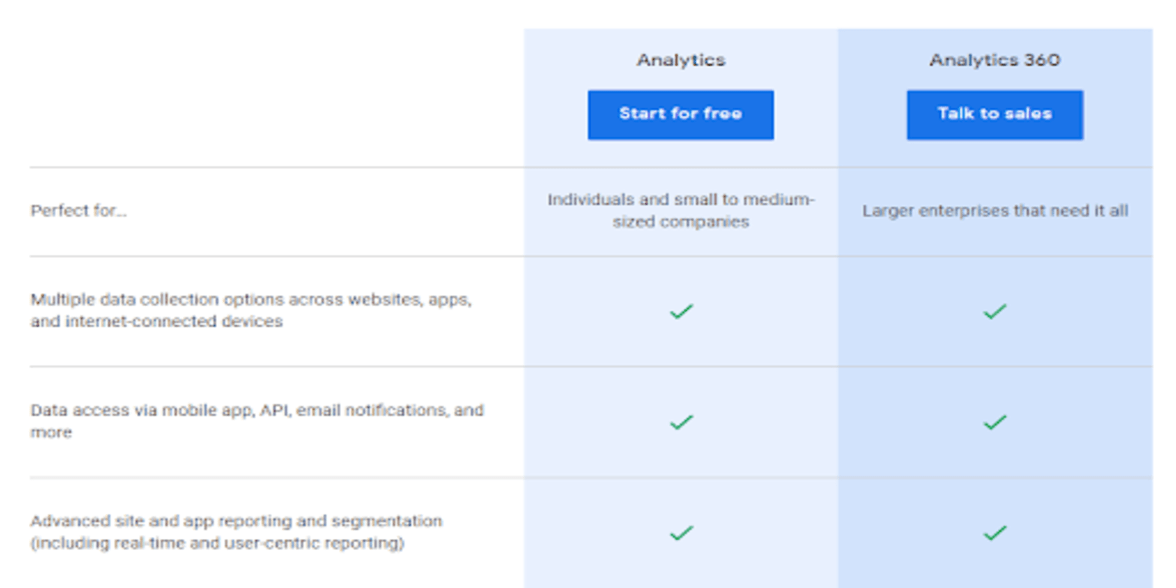Screen dimensions: 1176x588
Task: Click the "Perfect for..." row label
Action: [79, 211]
